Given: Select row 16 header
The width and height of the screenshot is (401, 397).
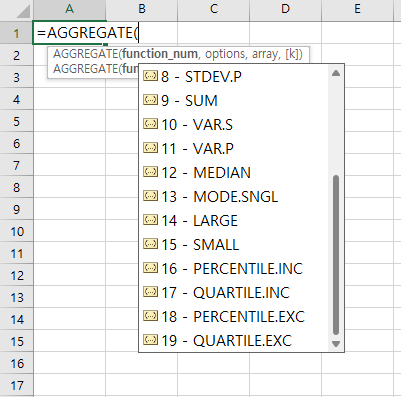Looking at the screenshot, I should pos(16,363).
